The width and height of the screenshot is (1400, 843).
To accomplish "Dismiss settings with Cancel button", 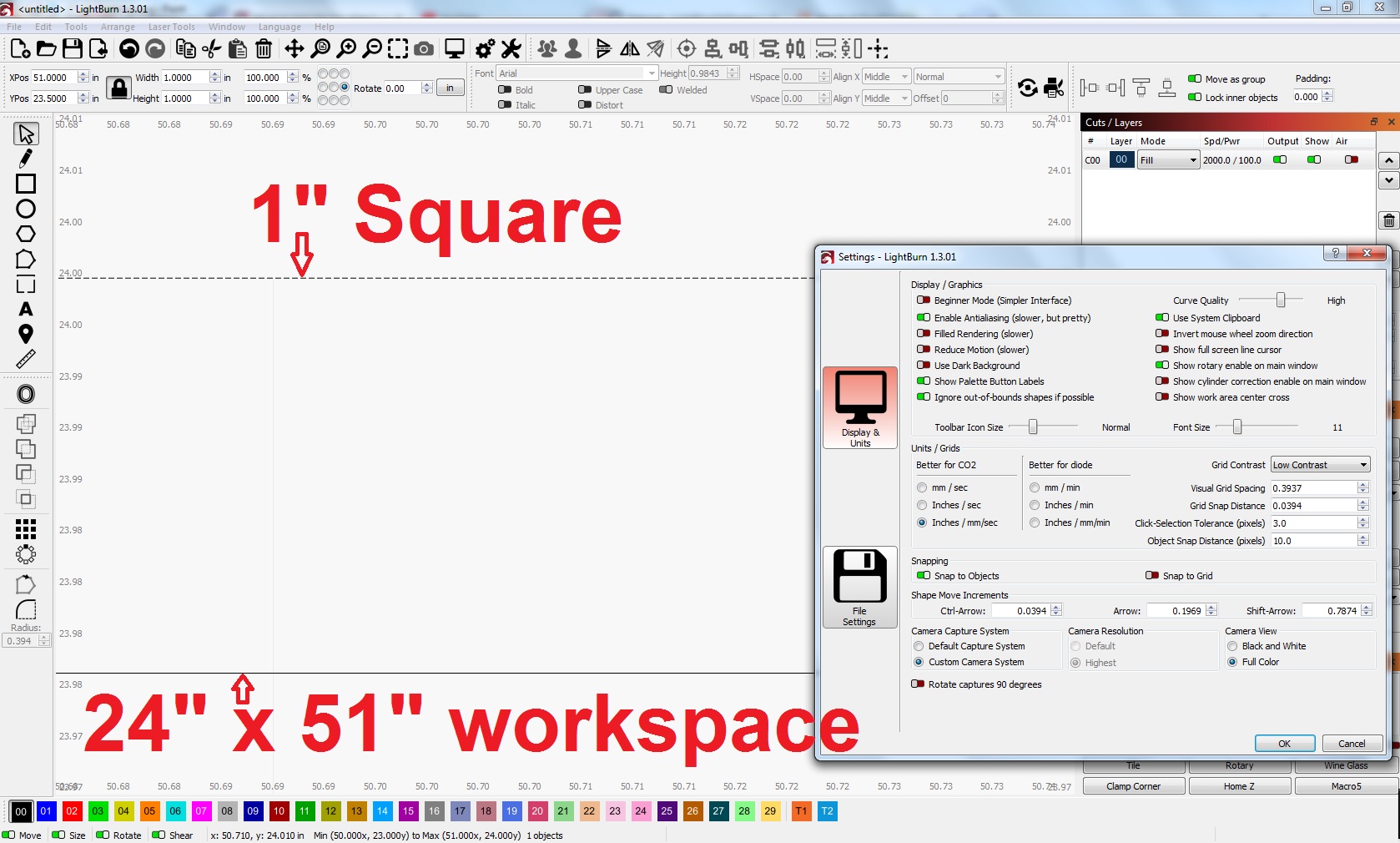I will pos(1352,744).
